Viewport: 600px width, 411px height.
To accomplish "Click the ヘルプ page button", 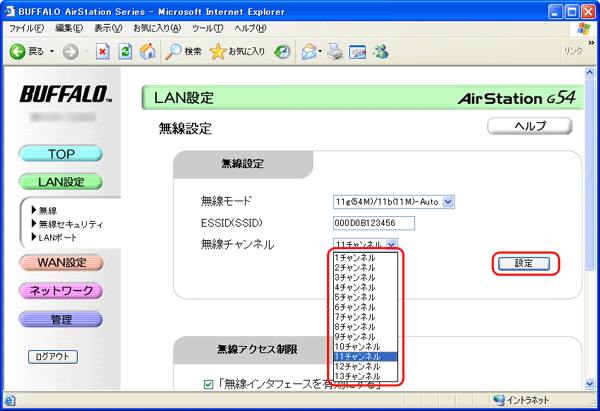I will point(530,126).
